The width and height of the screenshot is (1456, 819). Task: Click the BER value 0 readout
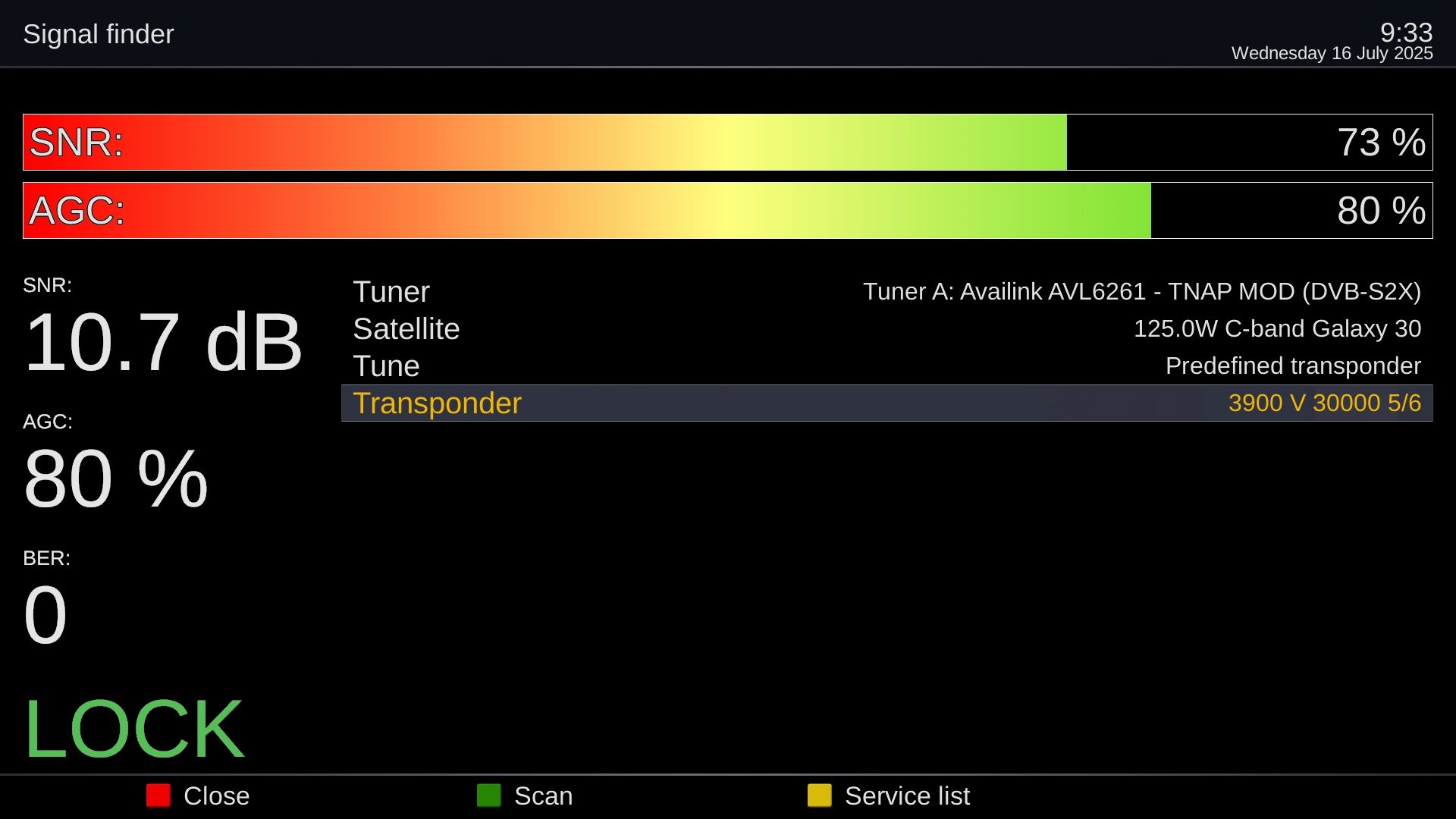coord(45,615)
